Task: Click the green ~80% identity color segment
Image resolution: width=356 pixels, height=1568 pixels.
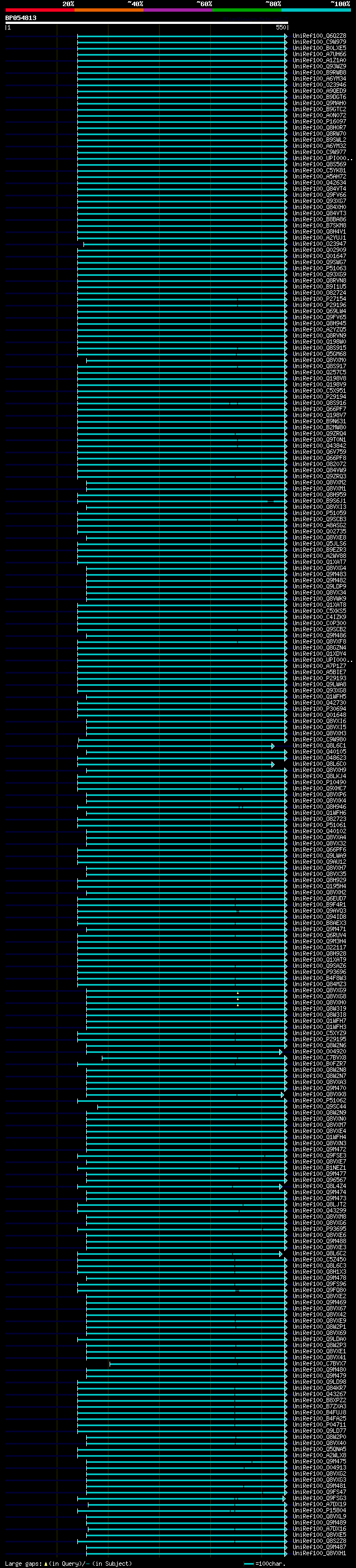Action: click(247, 11)
